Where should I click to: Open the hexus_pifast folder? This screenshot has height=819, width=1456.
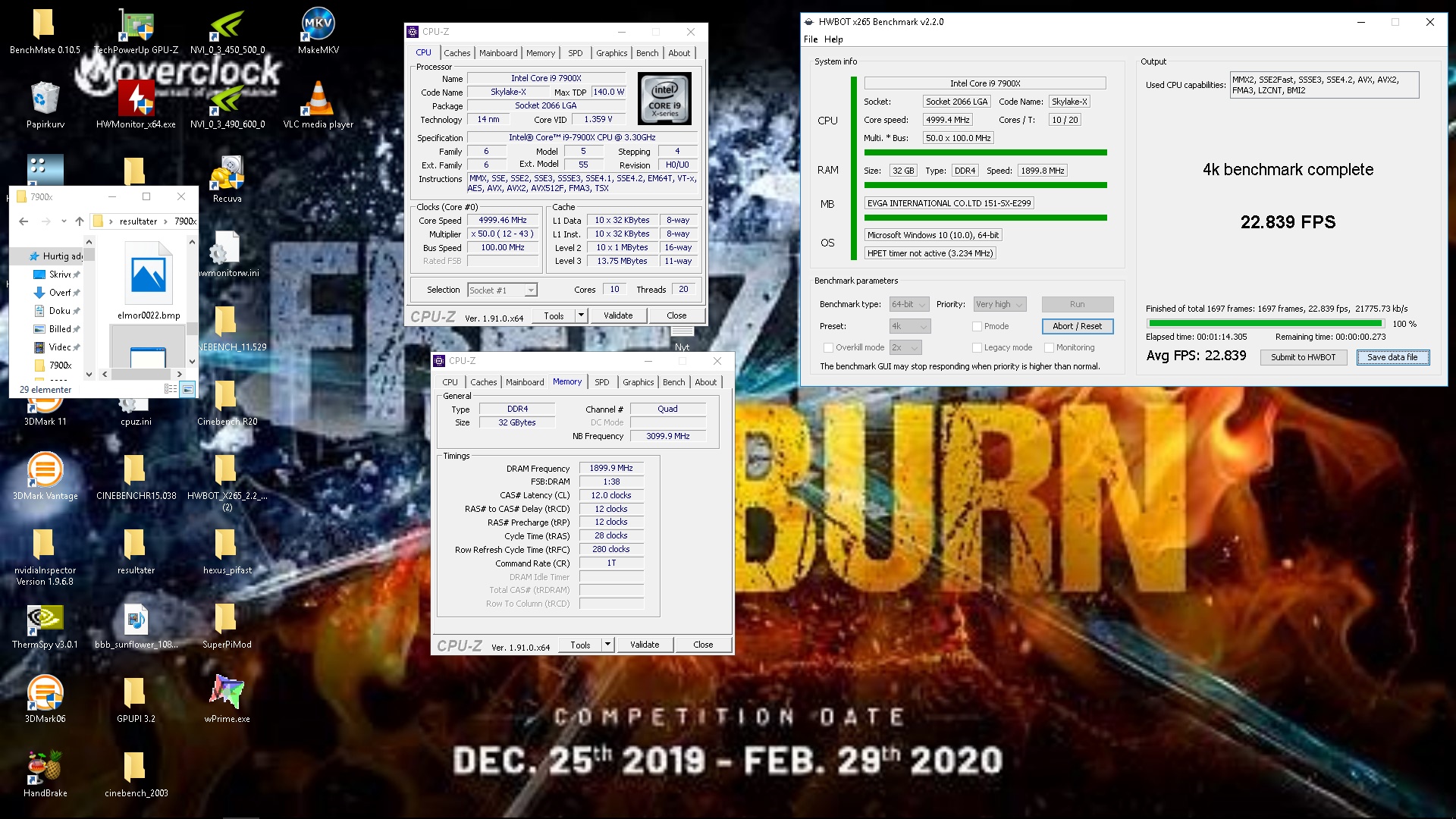[227, 551]
